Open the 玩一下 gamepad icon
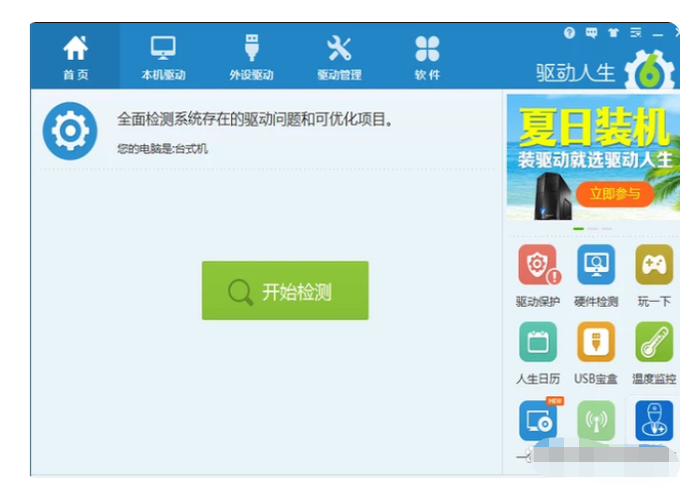The width and height of the screenshot is (699, 496). coord(654,266)
